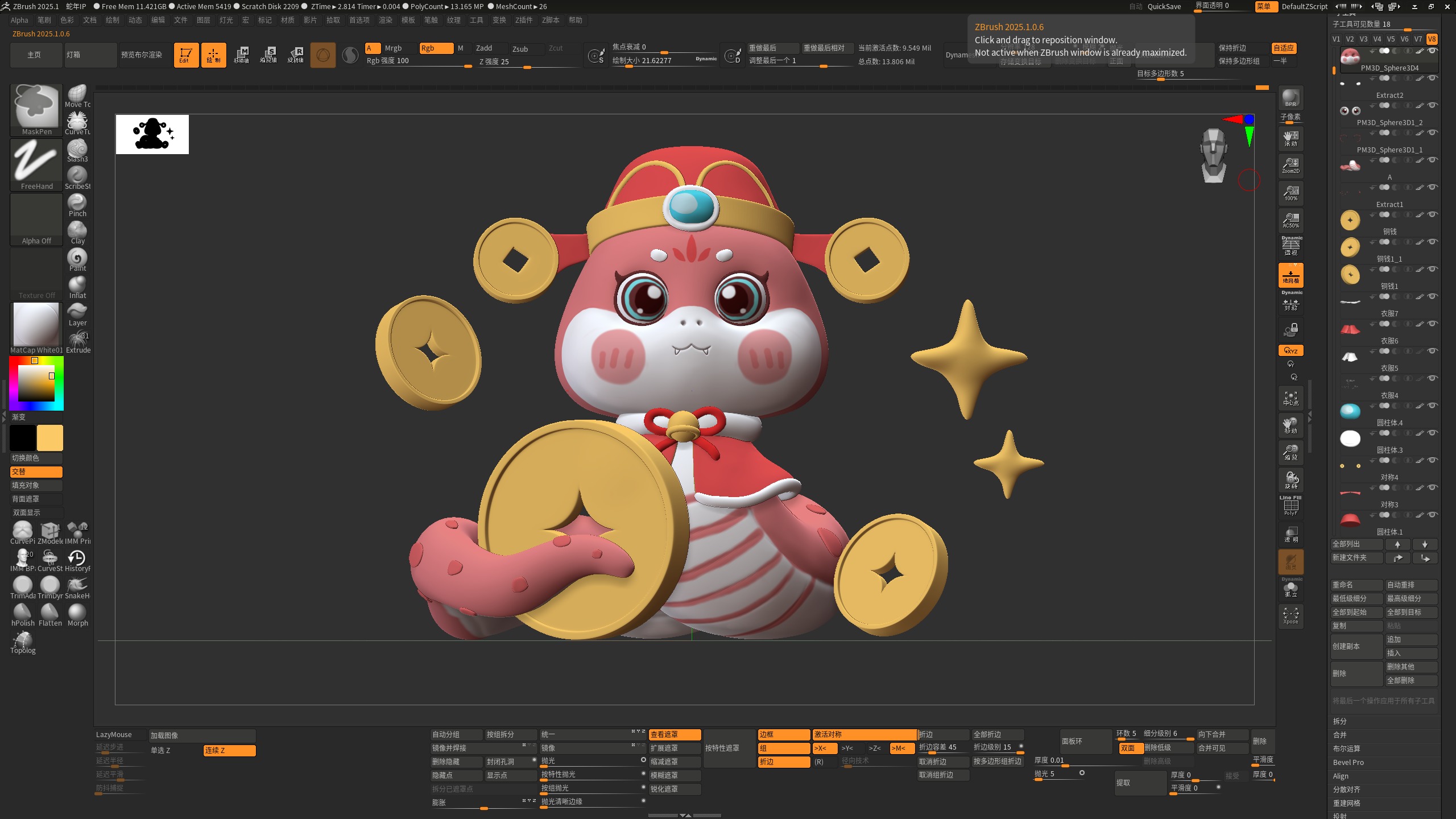Open the FreeHand stroke selector
This screenshot has width=1456, height=819.
coord(36,164)
